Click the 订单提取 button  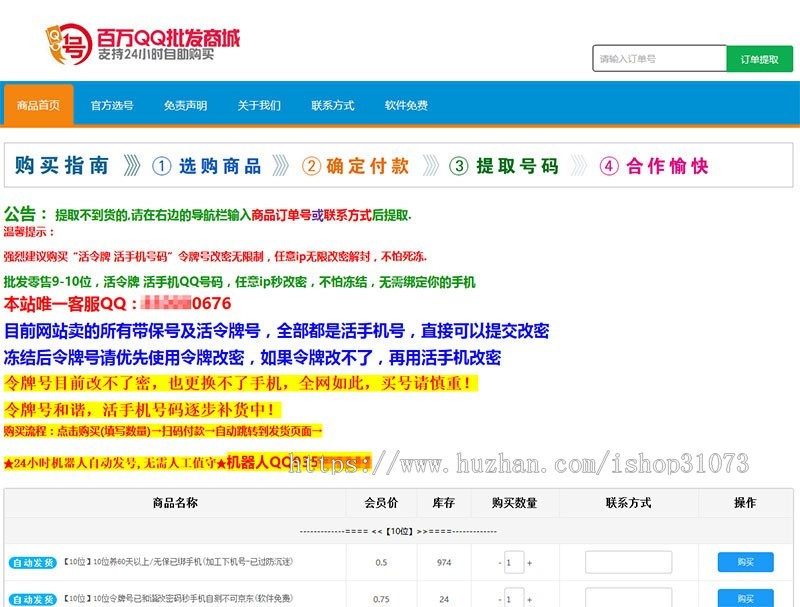point(762,59)
